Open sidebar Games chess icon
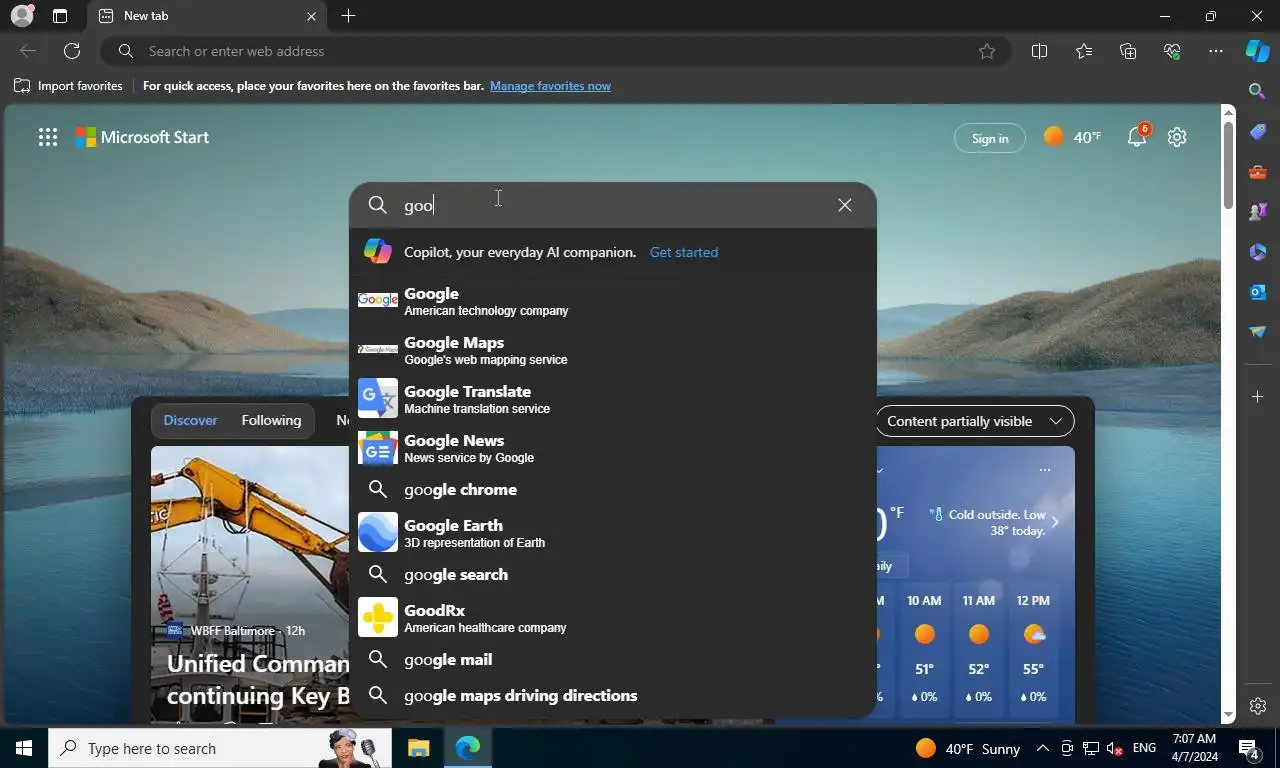This screenshot has width=1280, height=768. 1258,212
